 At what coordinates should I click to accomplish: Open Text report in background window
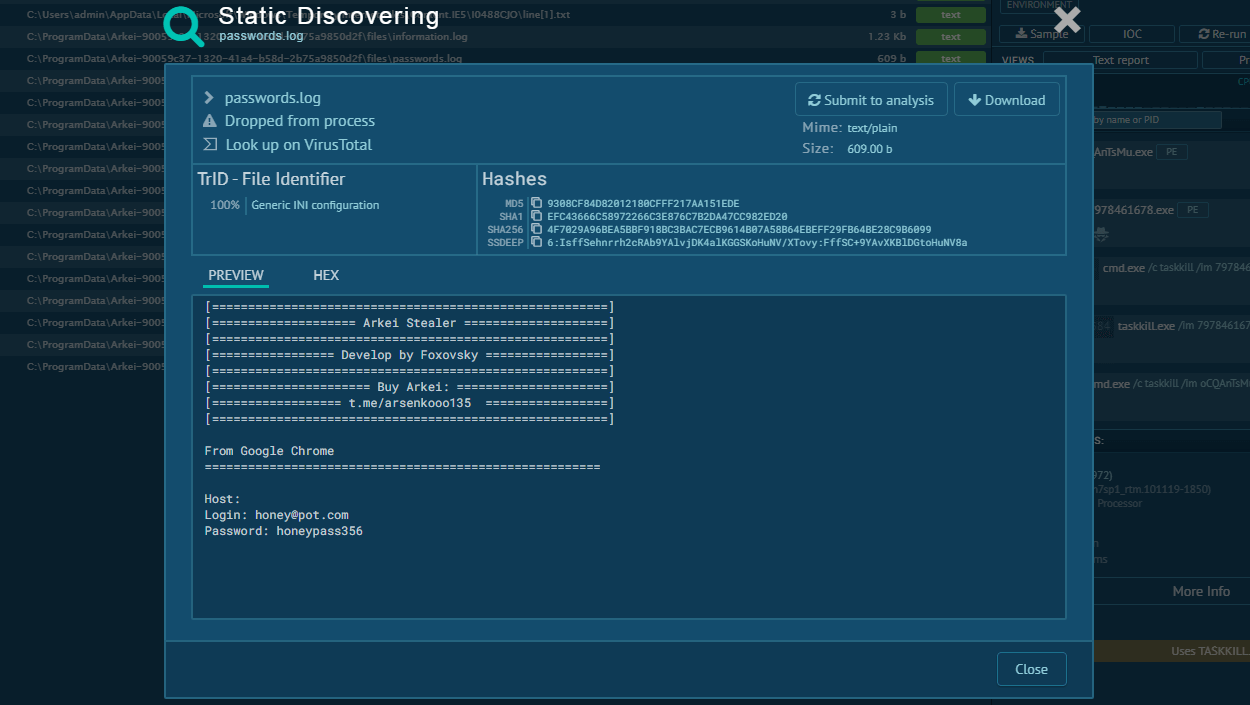tap(1120, 60)
